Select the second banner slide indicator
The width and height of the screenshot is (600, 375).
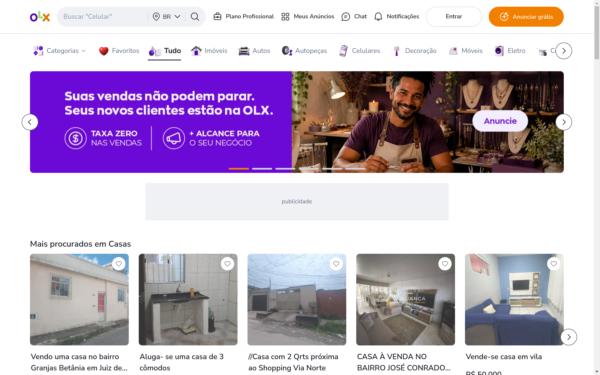click(x=262, y=169)
